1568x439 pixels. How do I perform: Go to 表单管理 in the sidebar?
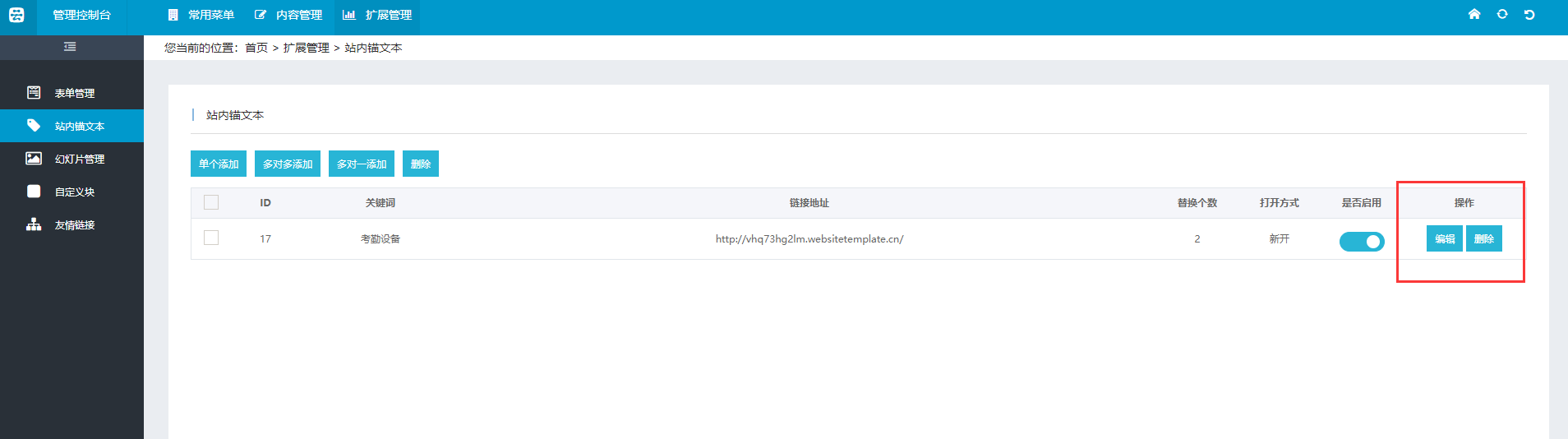pos(71,93)
